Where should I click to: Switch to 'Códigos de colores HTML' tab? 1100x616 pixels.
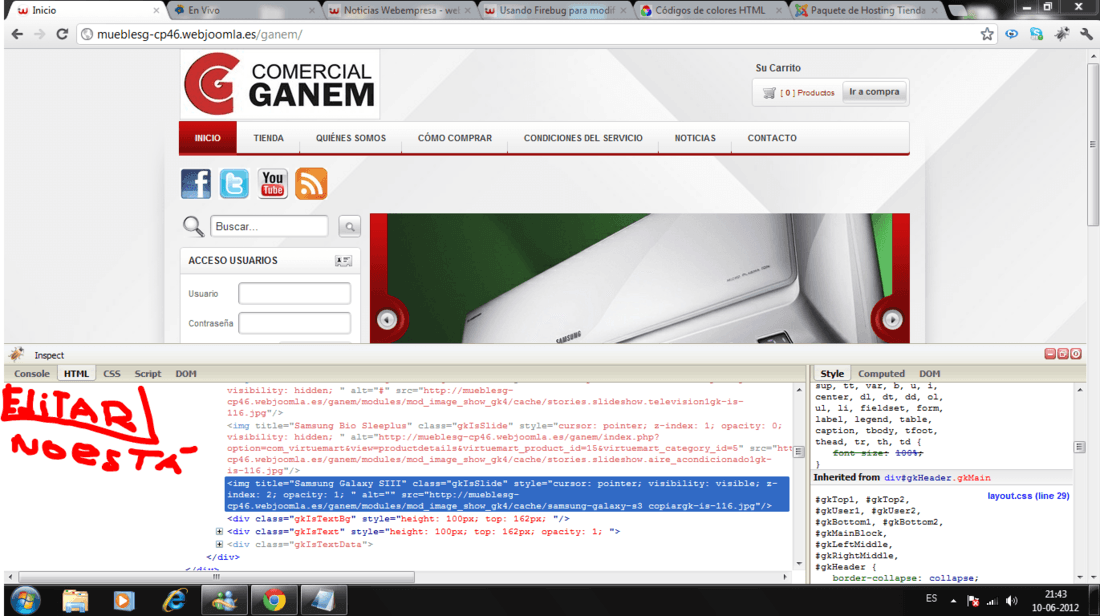710,11
